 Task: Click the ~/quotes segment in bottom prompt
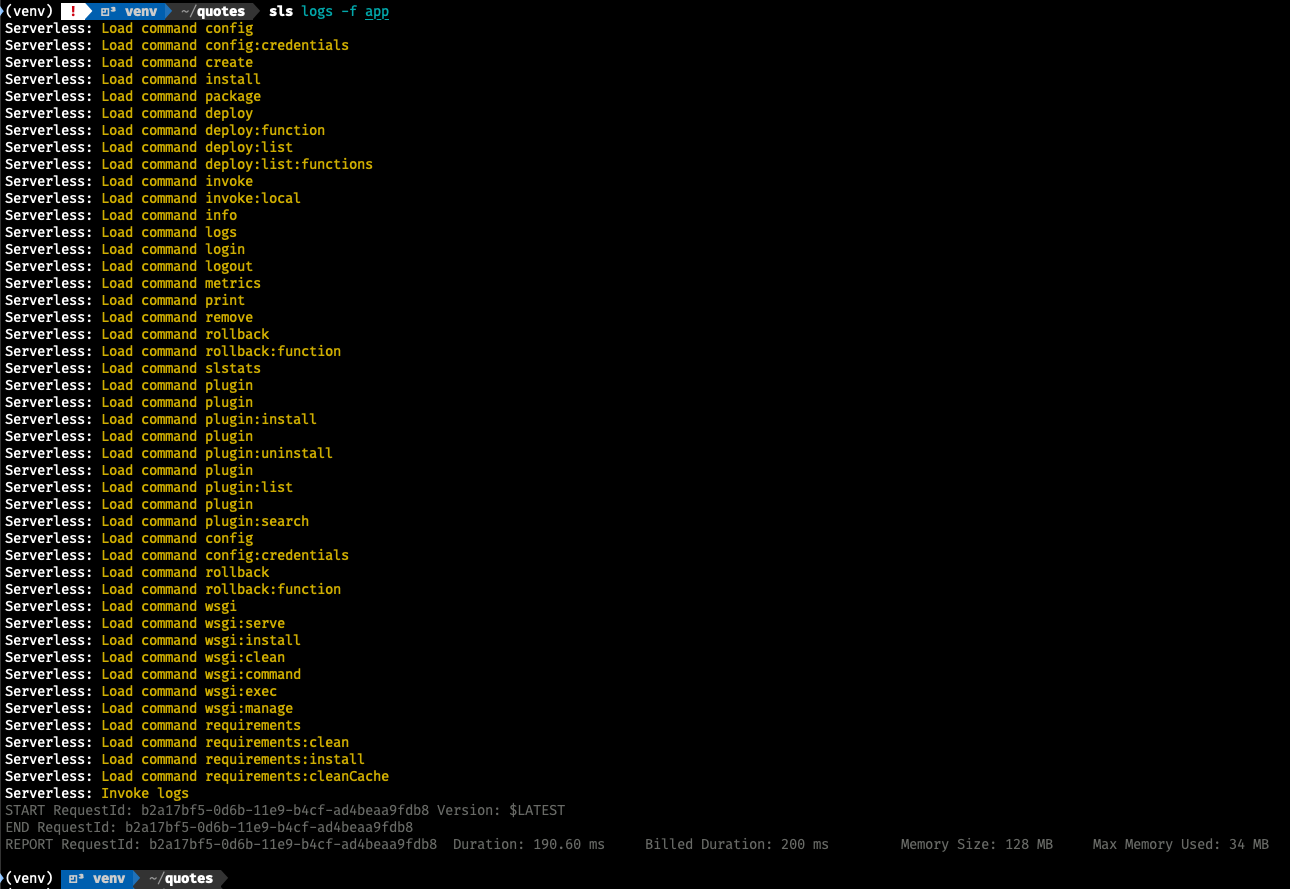(180, 878)
